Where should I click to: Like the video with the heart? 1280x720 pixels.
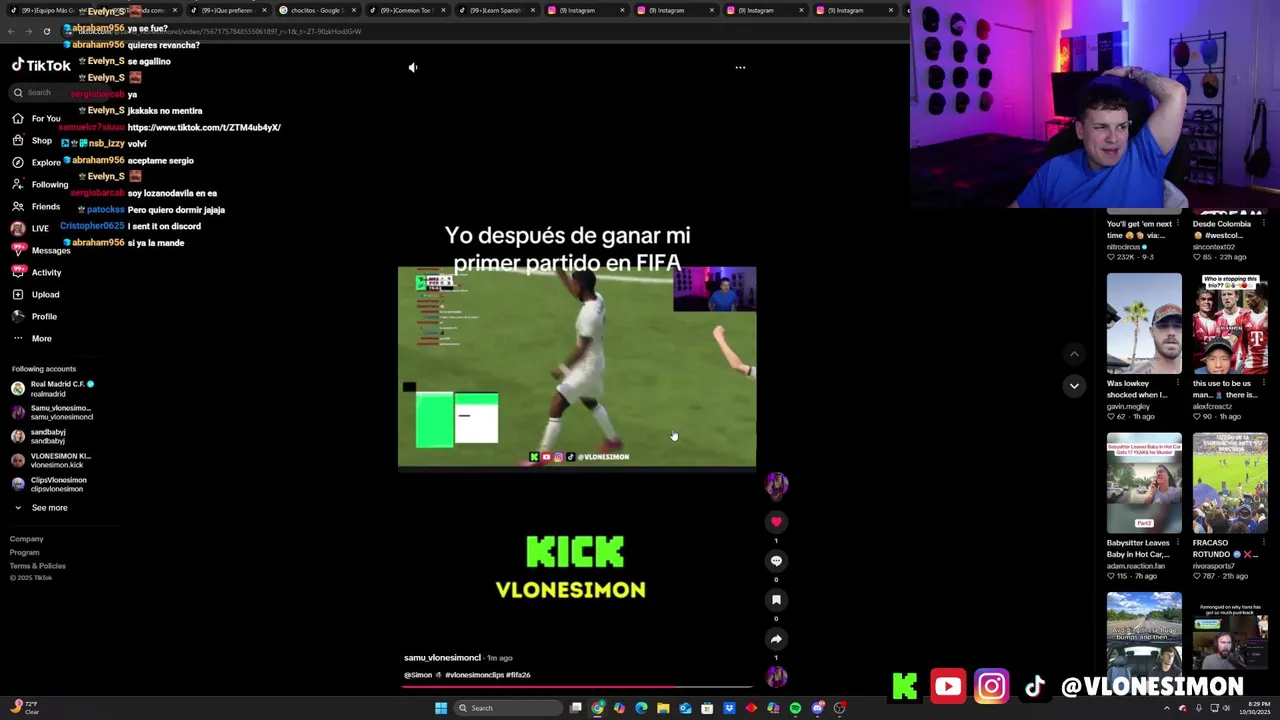(776, 521)
